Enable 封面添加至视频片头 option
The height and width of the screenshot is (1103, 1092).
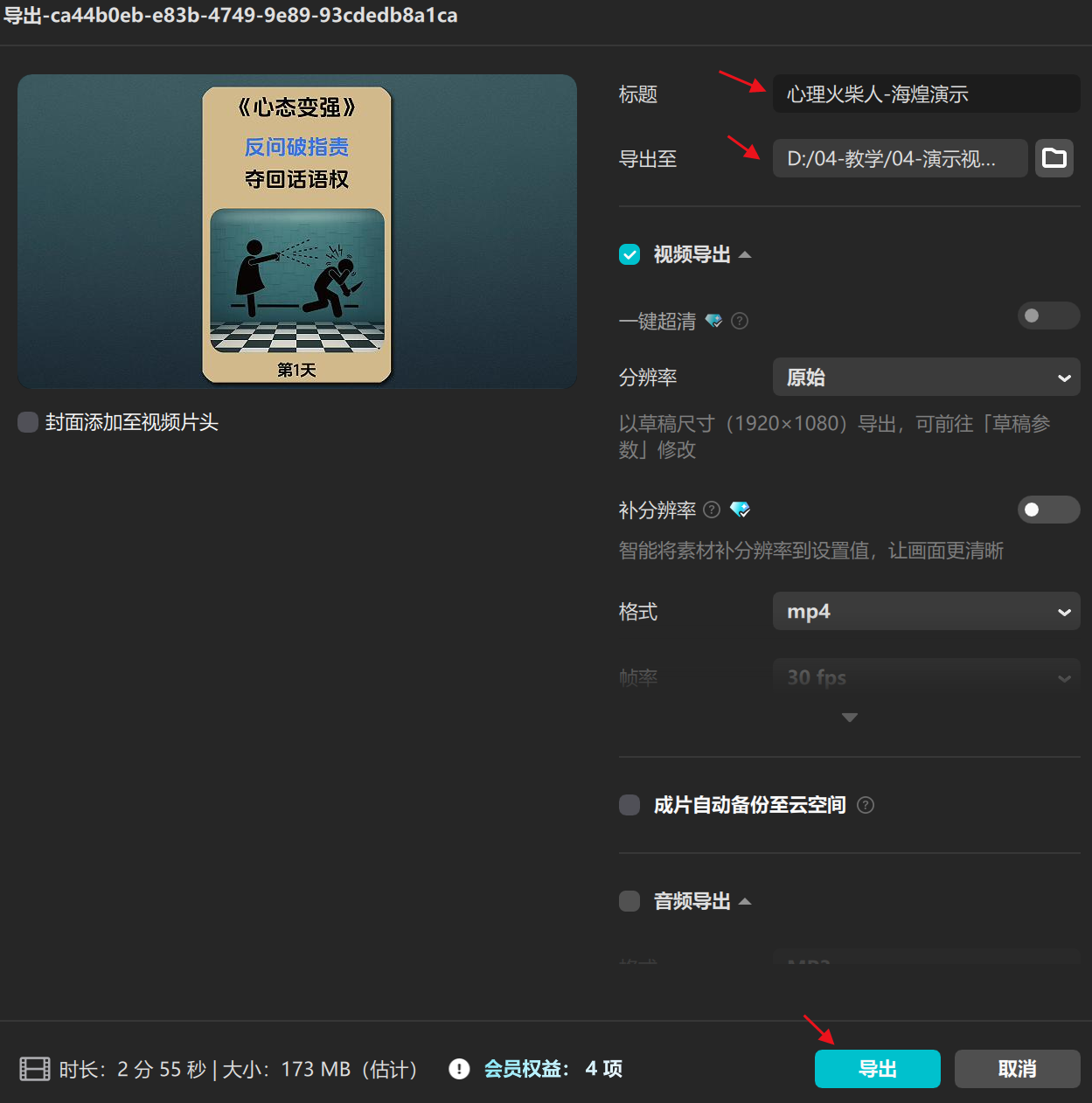pos(27,422)
